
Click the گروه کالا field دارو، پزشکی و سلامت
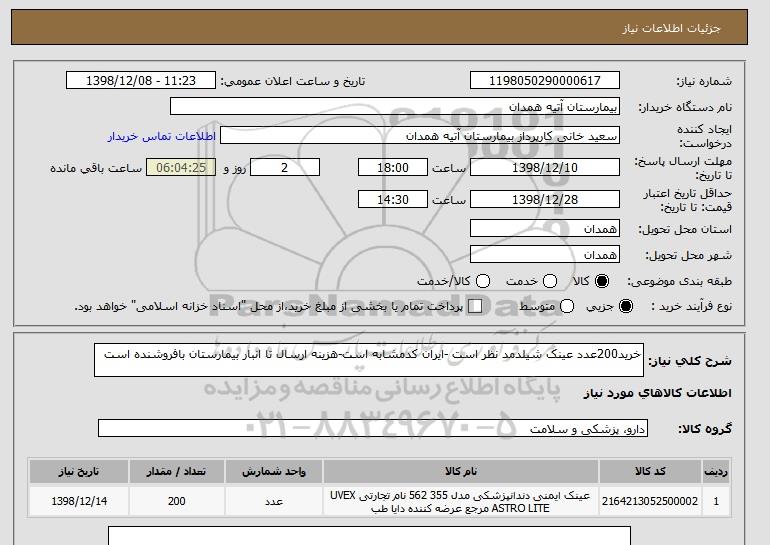(373, 429)
